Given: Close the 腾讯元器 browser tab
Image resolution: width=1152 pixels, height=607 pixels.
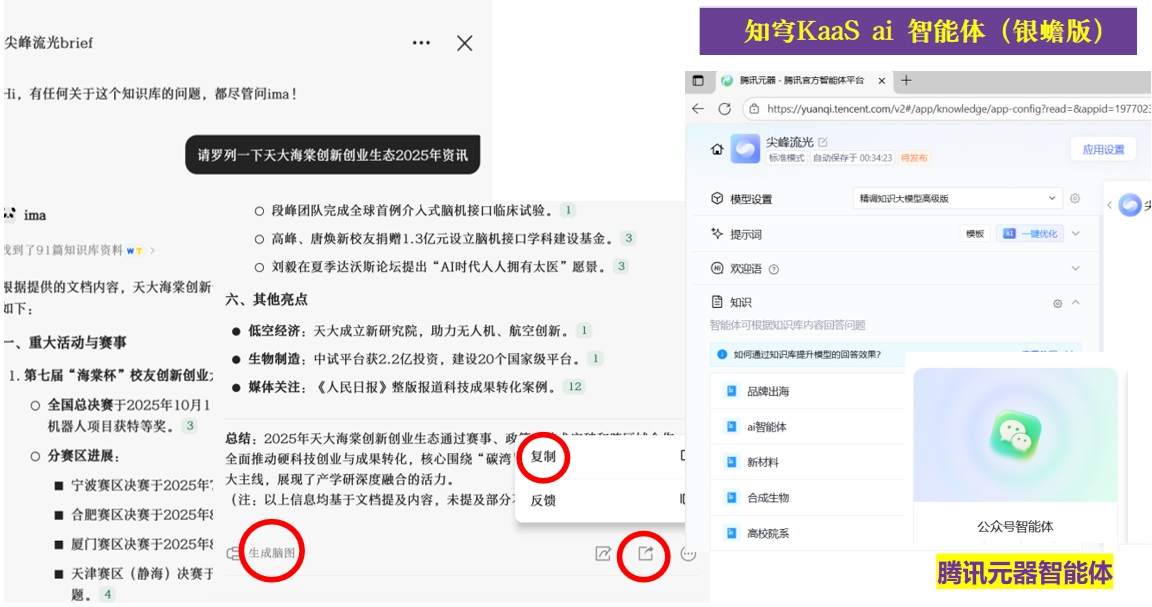Looking at the screenshot, I should [882, 81].
